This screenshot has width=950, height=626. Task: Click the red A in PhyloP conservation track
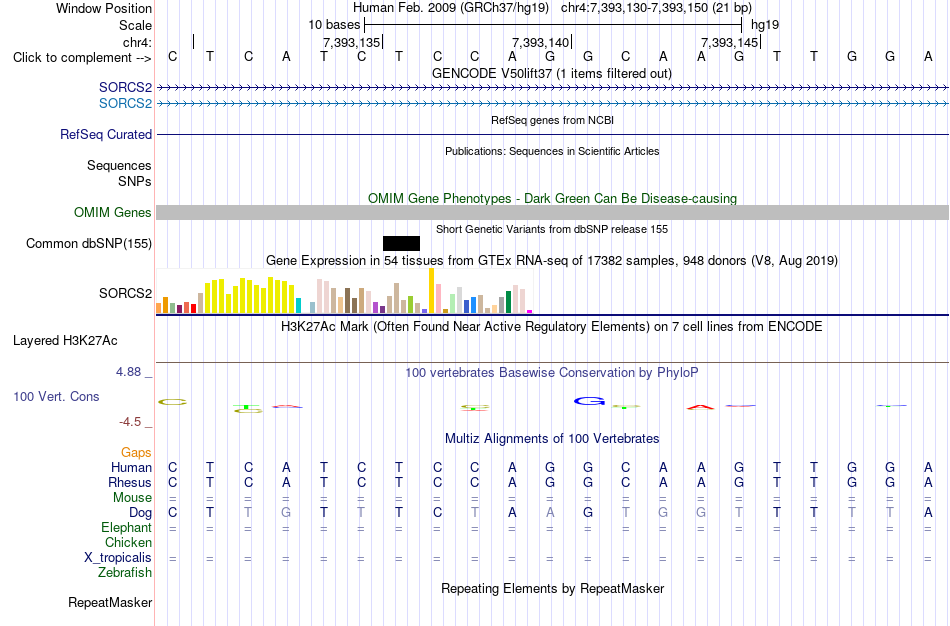(700, 407)
